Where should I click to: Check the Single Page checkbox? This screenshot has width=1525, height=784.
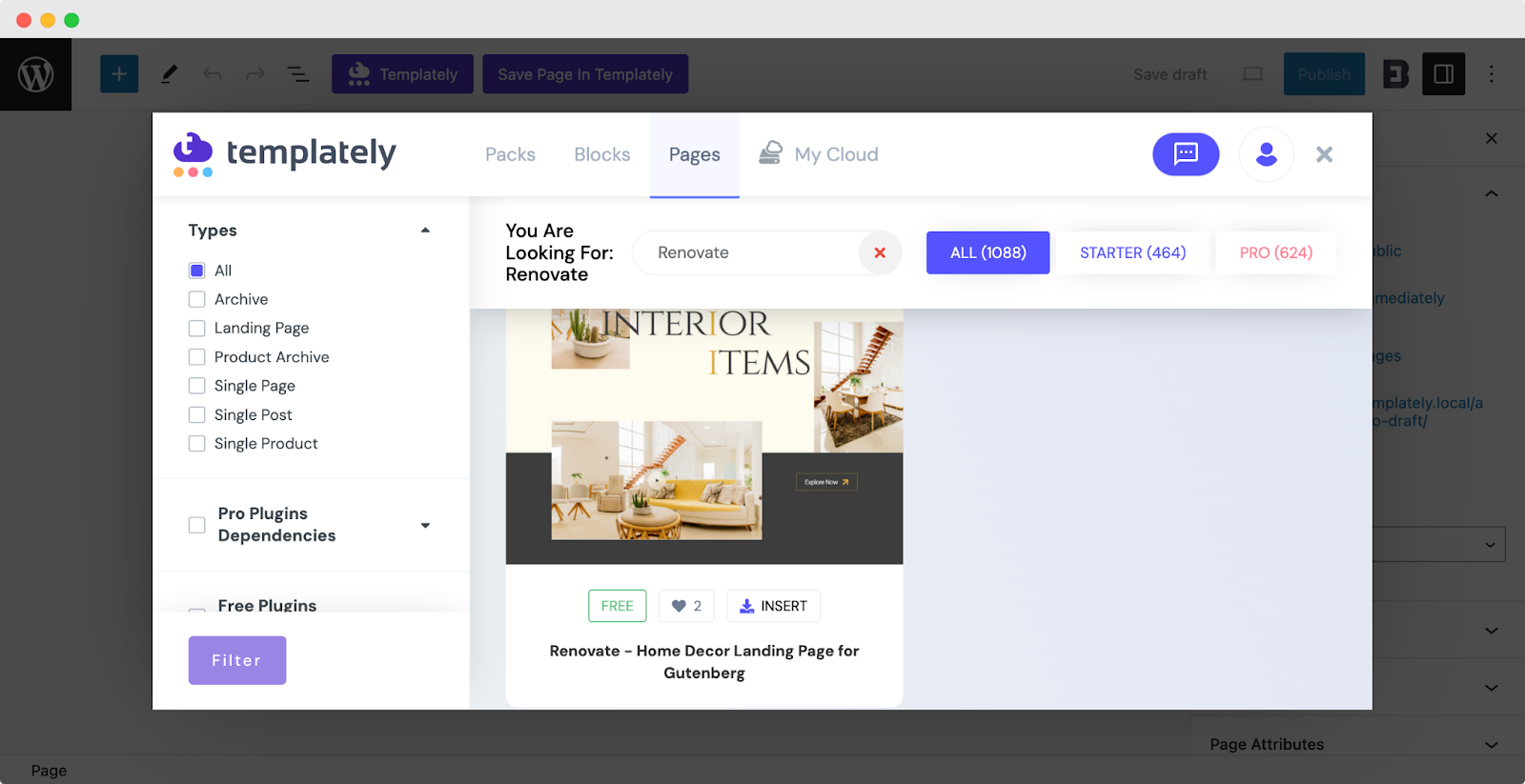pyautogui.click(x=197, y=386)
